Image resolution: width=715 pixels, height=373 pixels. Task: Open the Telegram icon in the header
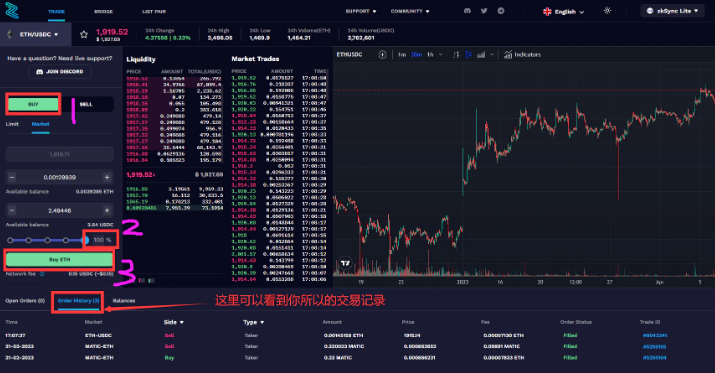[501, 10]
